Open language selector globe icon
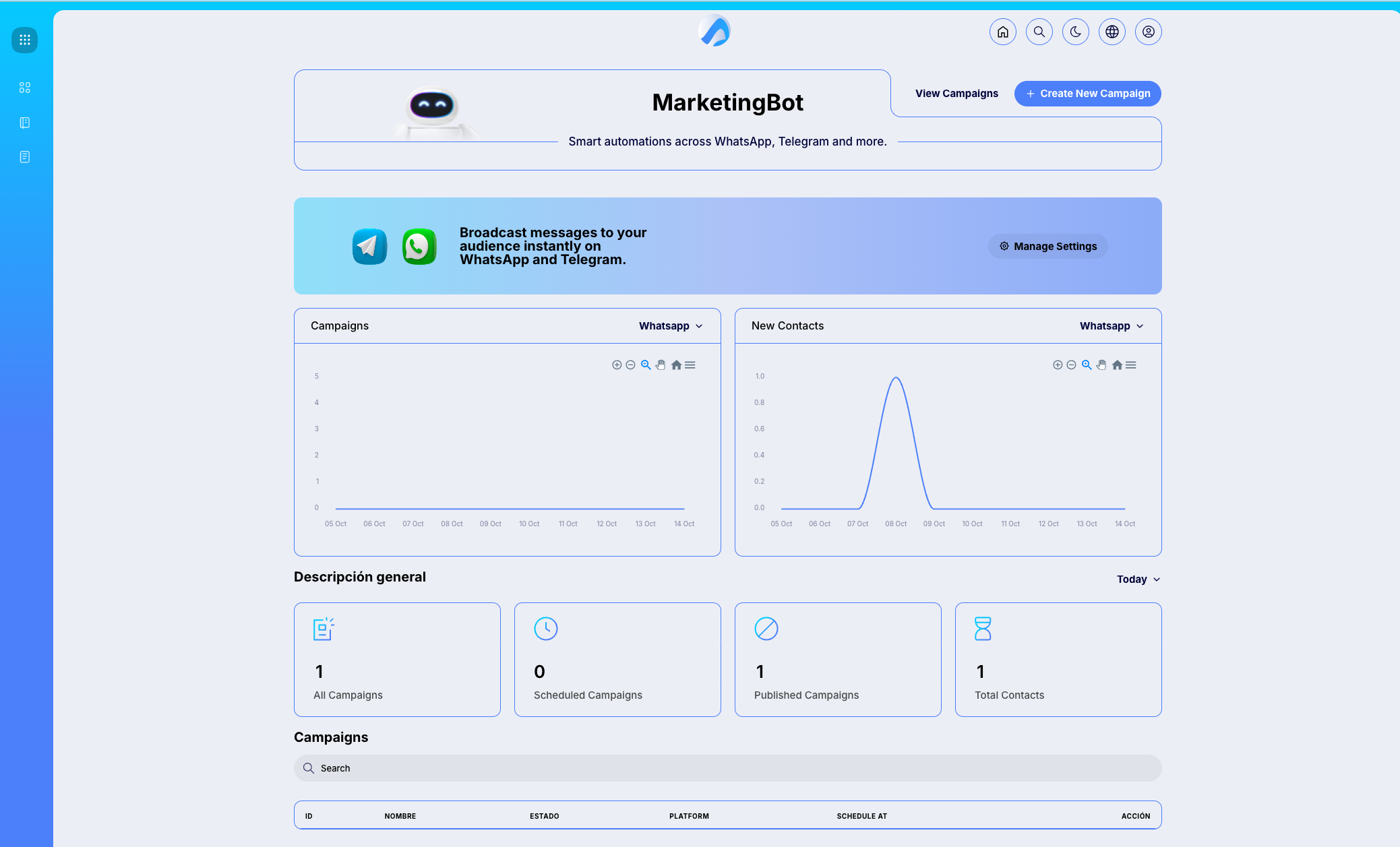 (x=1112, y=32)
